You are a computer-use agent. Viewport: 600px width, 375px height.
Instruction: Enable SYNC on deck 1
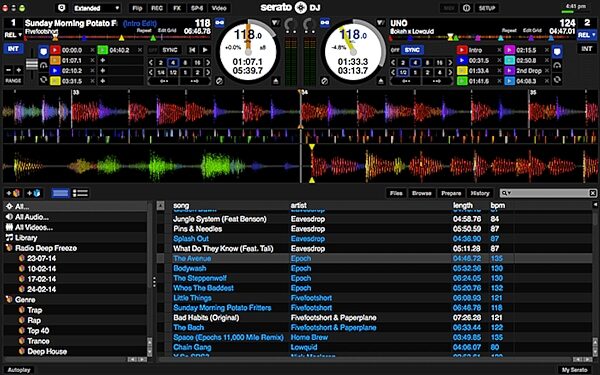click(170, 50)
